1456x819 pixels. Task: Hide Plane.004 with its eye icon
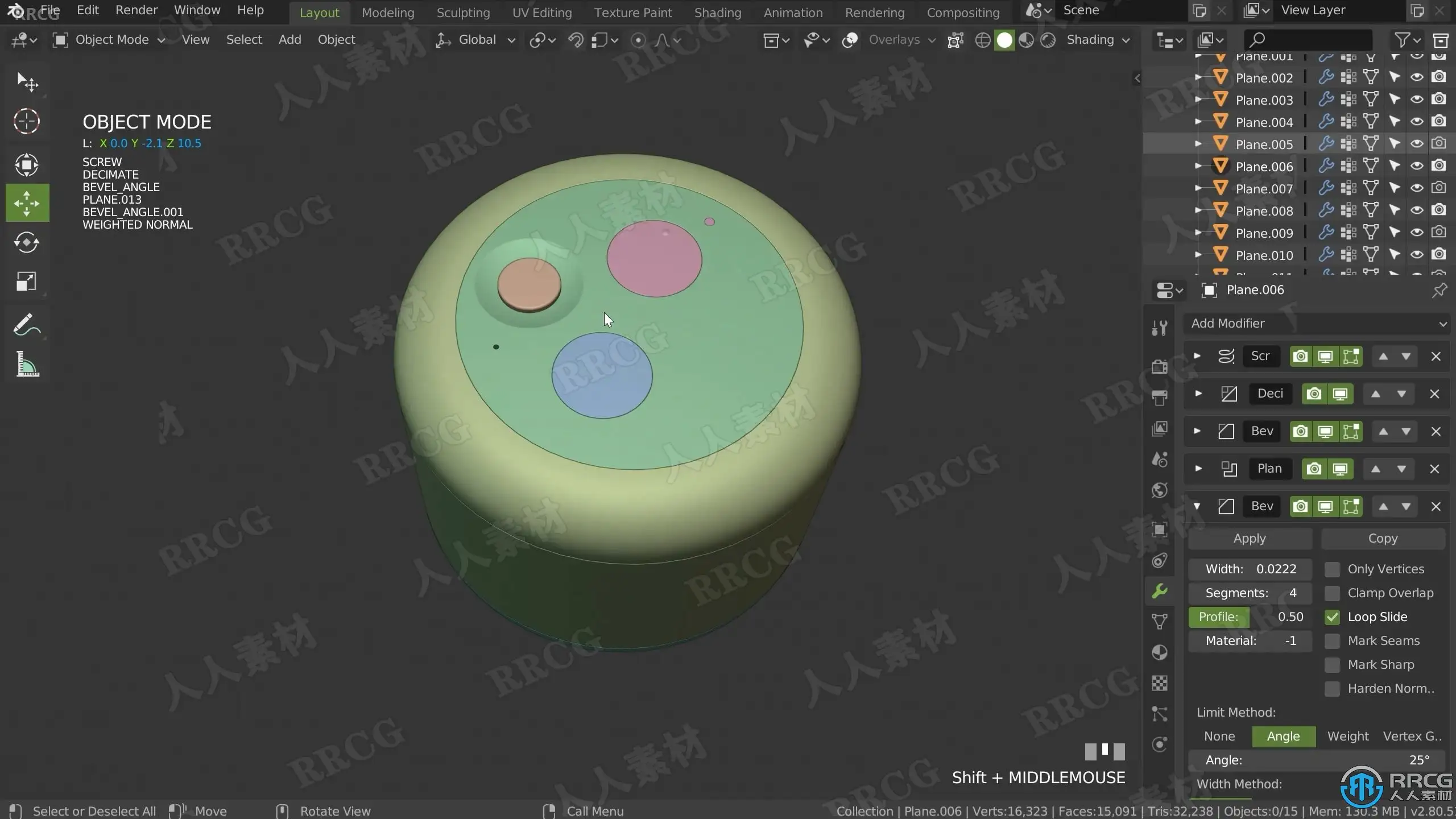[1417, 122]
